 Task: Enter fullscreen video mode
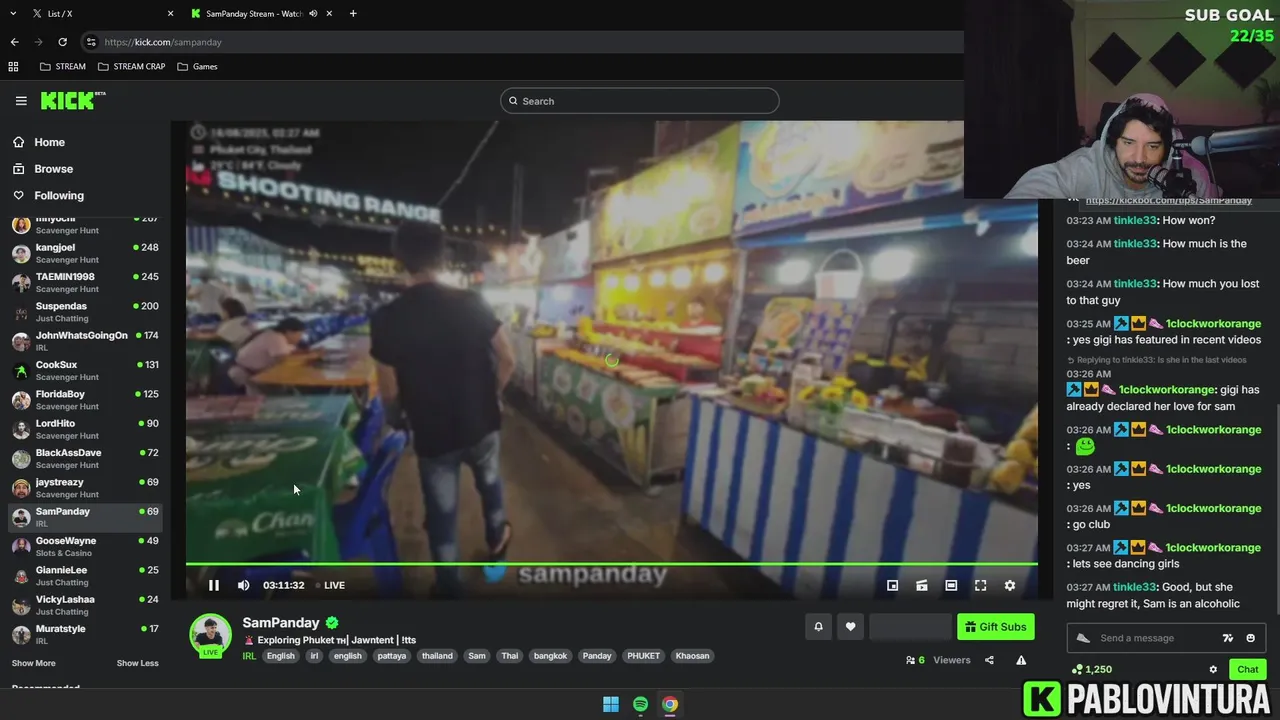click(980, 585)
